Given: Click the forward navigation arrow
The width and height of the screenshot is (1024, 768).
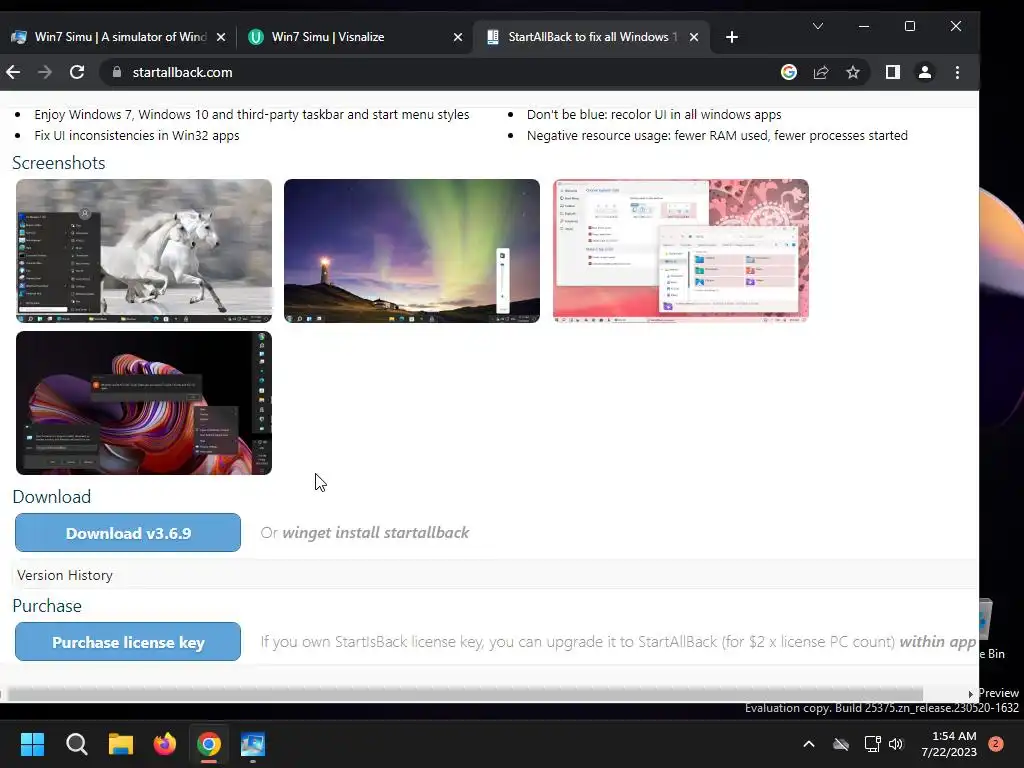Looking at the screenshot, I should coord(44,72).
